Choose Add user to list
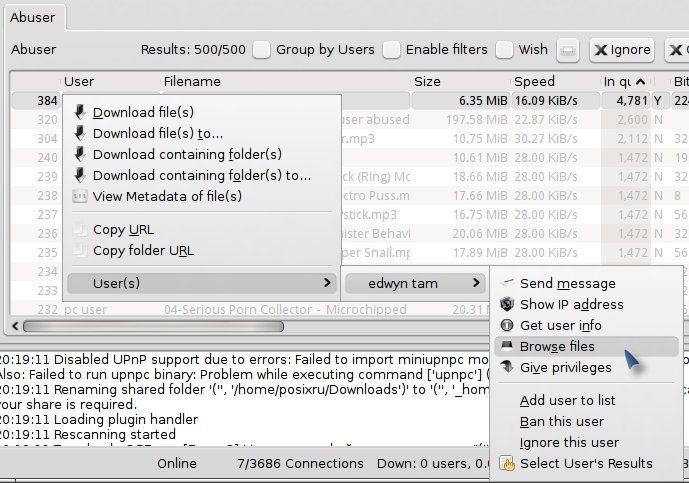The width and height of the screenshot is (689, 483). [586, 400]
